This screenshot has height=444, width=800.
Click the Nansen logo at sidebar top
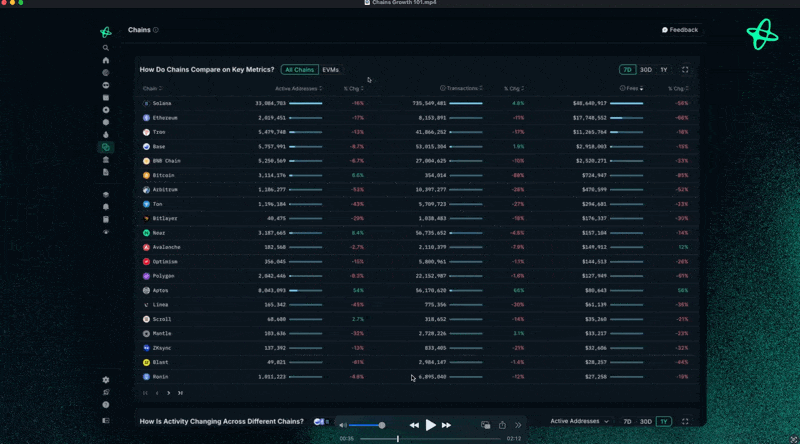click(x=106, y=32)
